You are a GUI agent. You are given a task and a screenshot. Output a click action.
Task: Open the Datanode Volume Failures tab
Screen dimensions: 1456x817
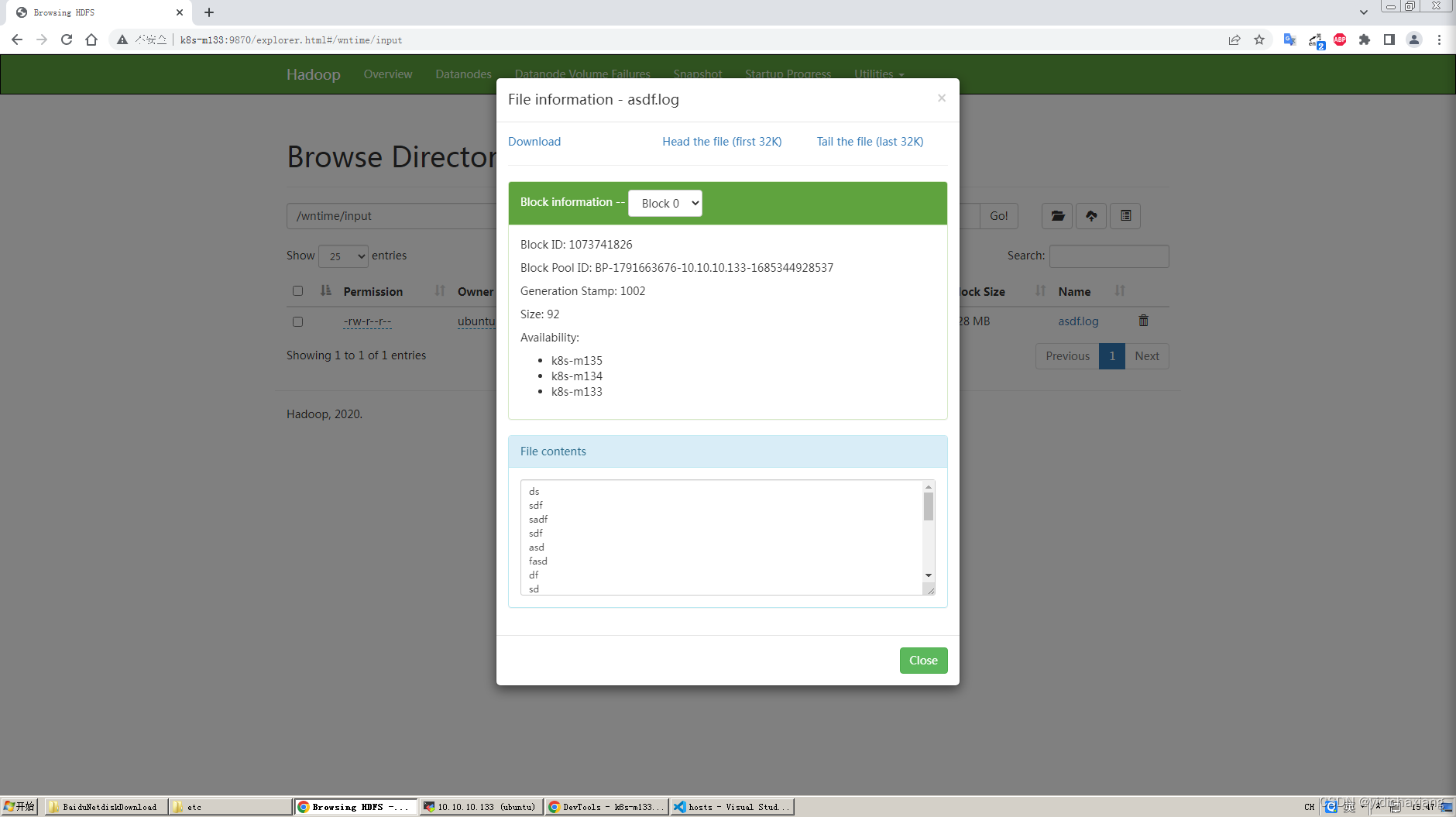point(582,74)
